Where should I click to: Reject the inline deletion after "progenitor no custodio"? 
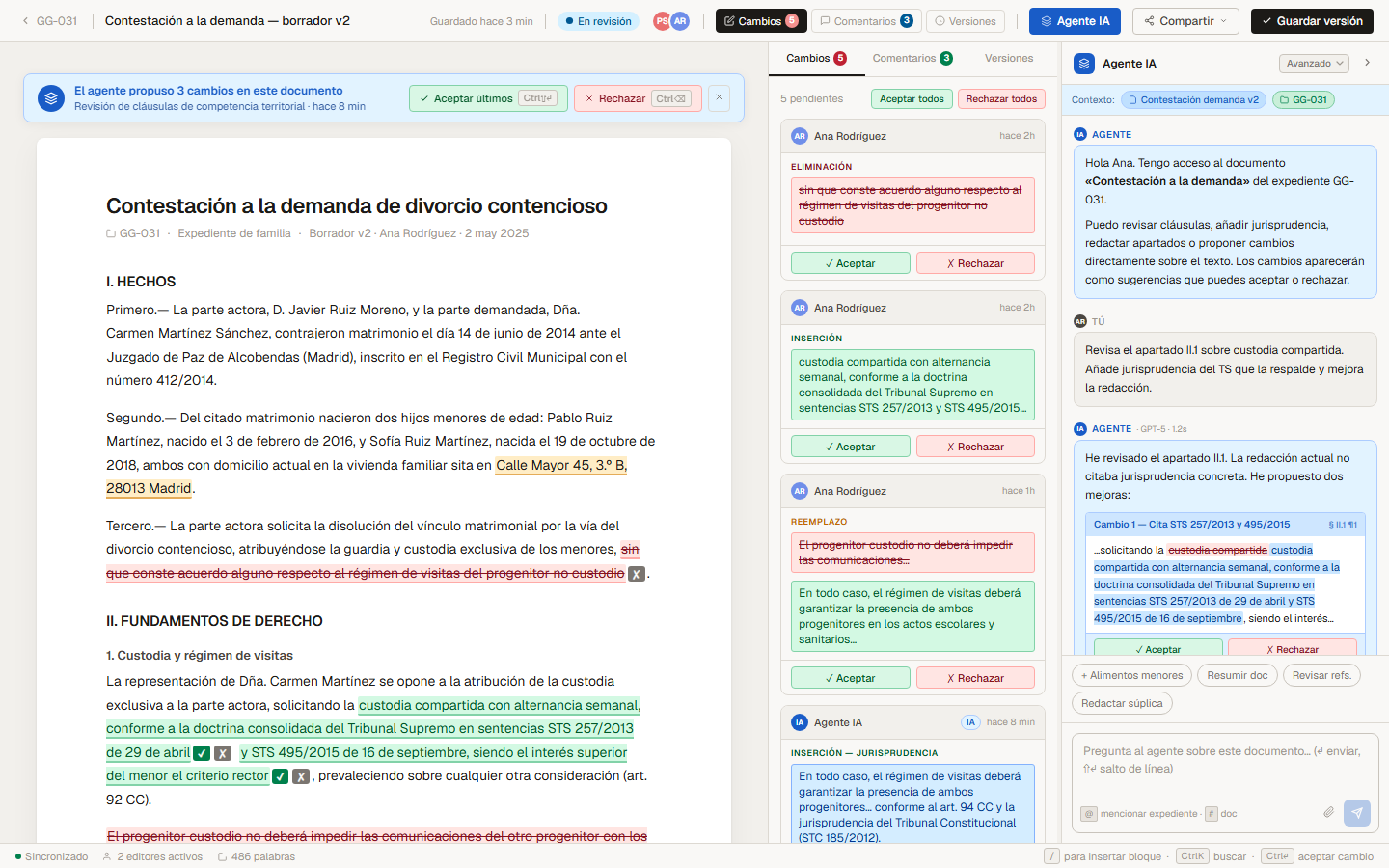click(x=637, y=574)
